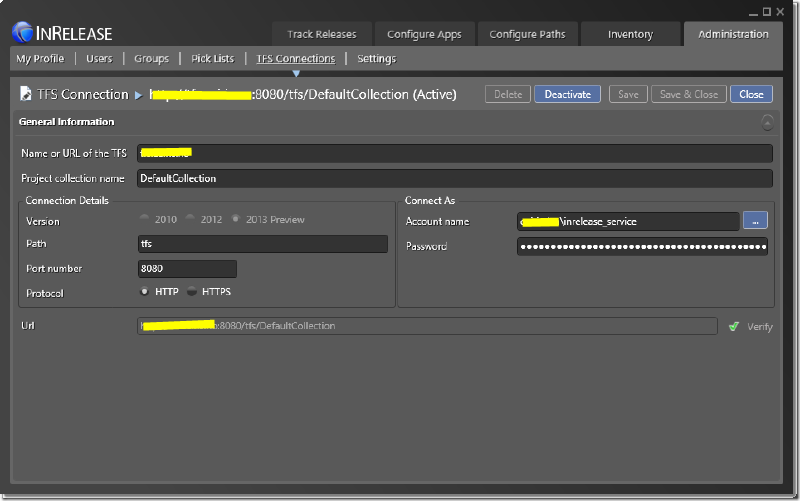800x501 pixels.
Task: Minimize the InRelease window
Action: pyautogui.click(x=753, y=12)
